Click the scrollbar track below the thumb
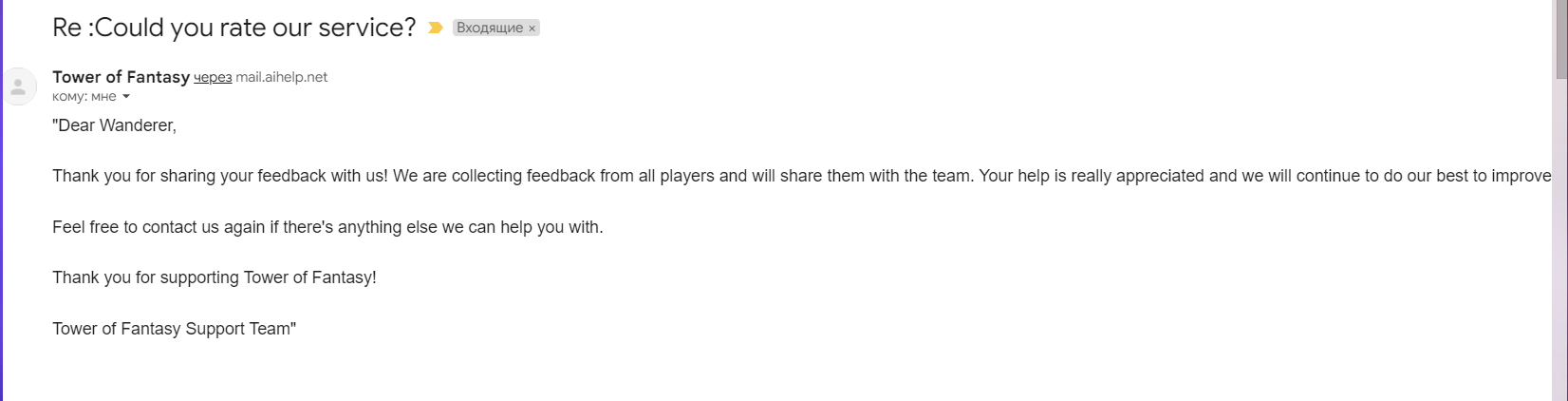This screenshot has width=1568, height=401. pos(1560,238)
